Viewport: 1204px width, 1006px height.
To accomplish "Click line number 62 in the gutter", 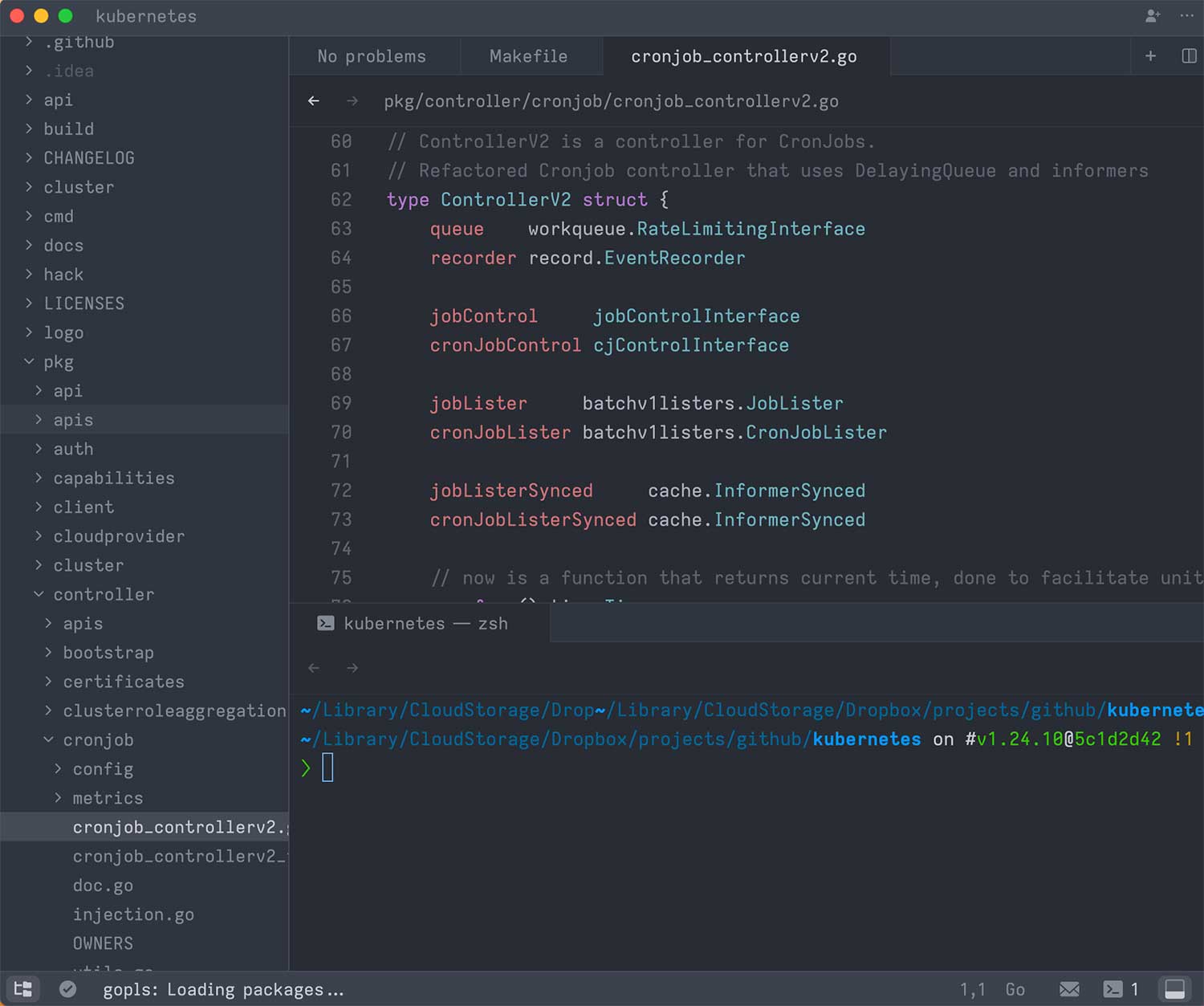I will coord(341,199).
